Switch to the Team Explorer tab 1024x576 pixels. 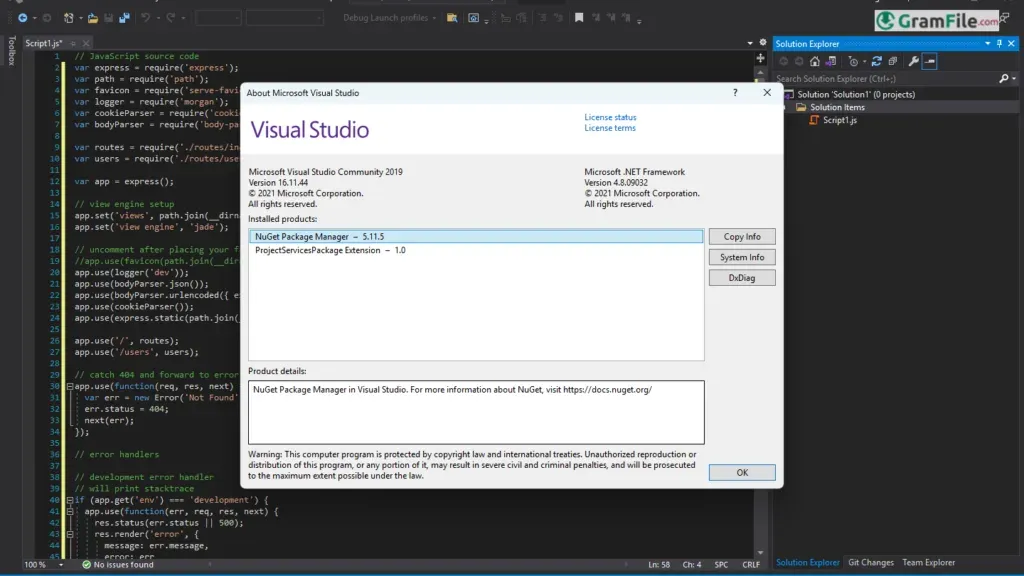(928, 562)
